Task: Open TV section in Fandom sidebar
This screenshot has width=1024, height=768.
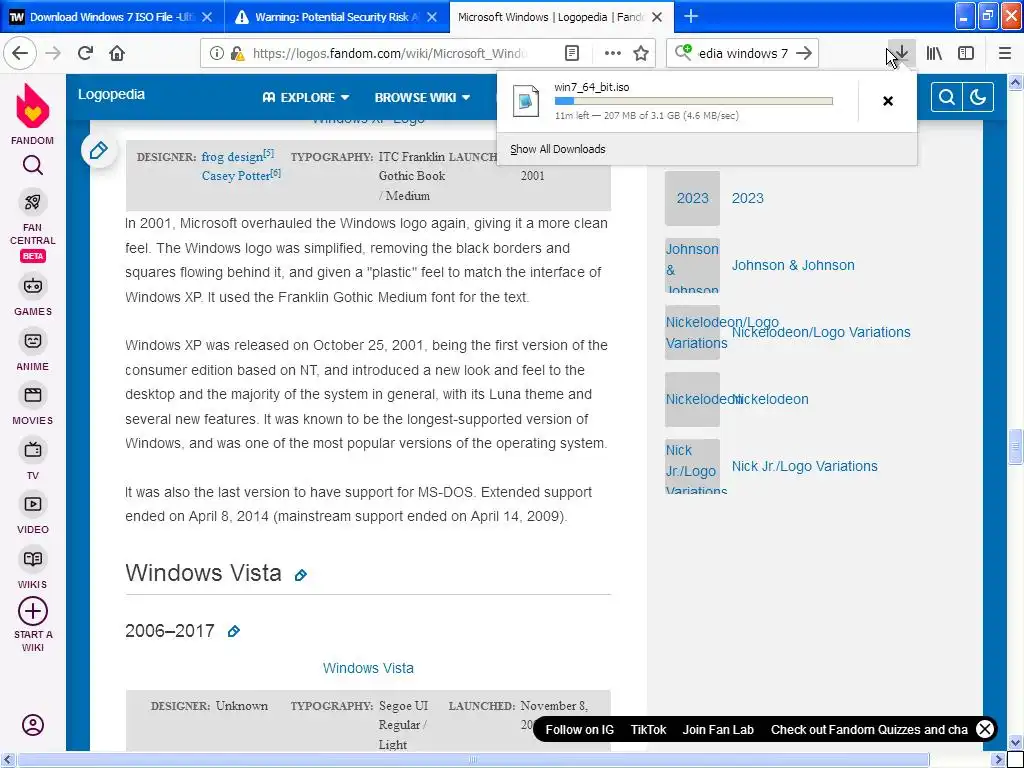Action: point(33,460)
